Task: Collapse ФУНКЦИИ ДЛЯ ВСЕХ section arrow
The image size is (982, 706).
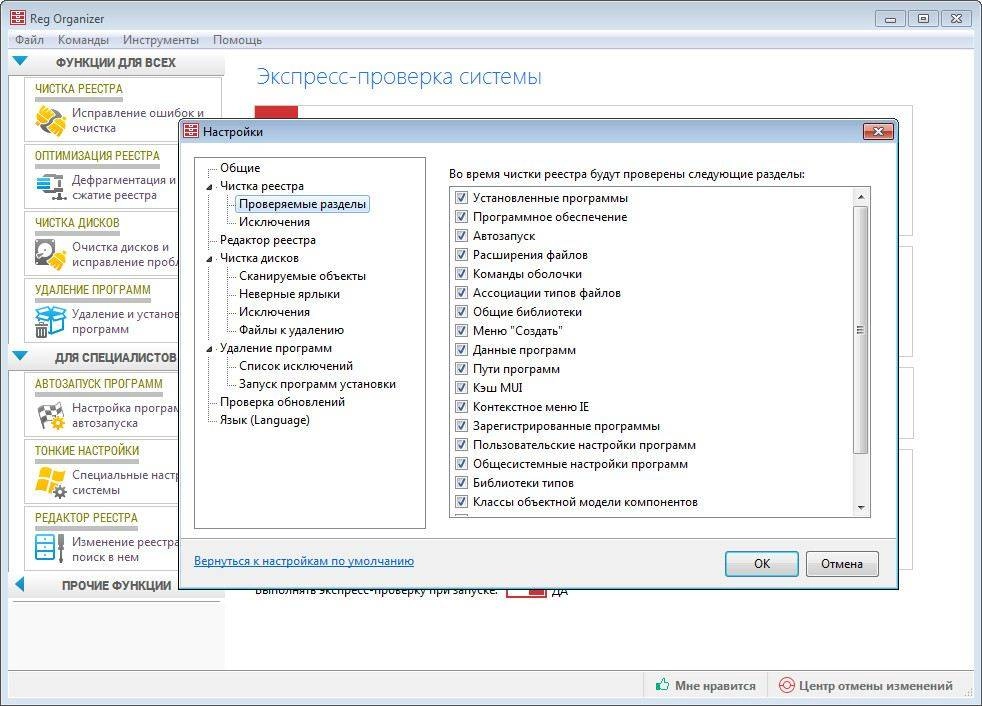Action: tap(19, 61)
